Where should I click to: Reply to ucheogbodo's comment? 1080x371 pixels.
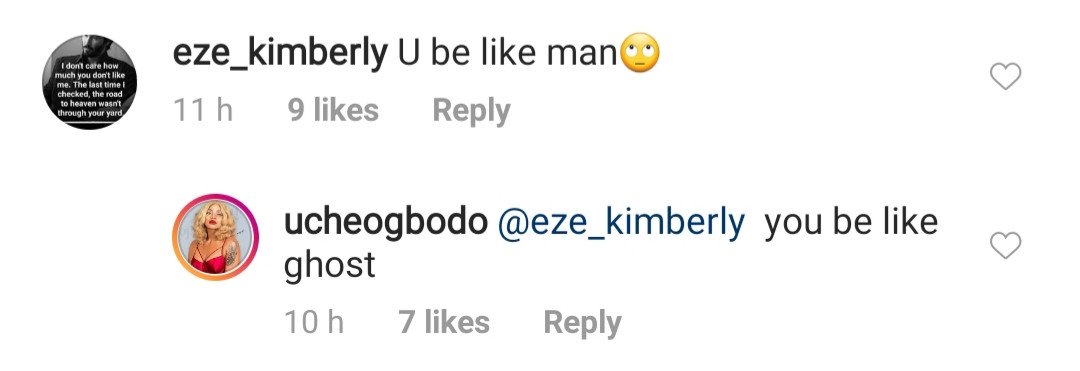pos(582,324)
